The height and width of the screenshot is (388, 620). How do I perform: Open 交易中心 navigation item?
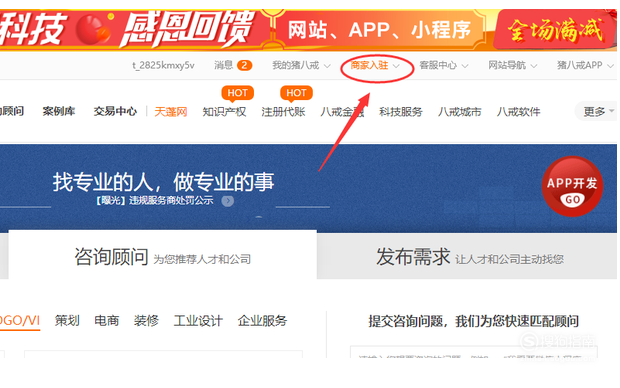click(x=115, y=111)
